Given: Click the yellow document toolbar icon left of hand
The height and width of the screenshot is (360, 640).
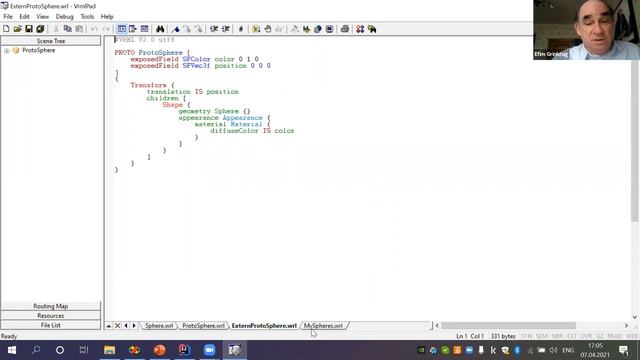Looking at the screenshot, I should coord(256,29).
